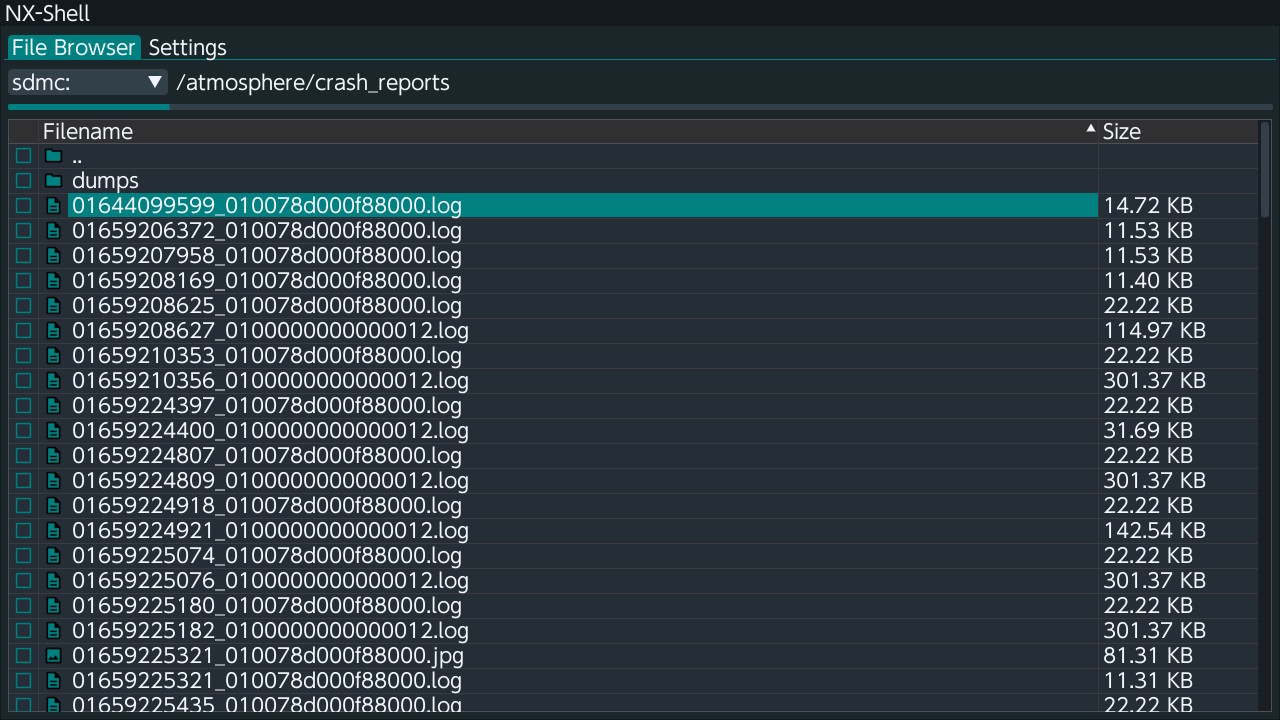Select file 01659208625_010078d000f88000.log
This screenshot has height=720, width=1280.
click(583, 306)
